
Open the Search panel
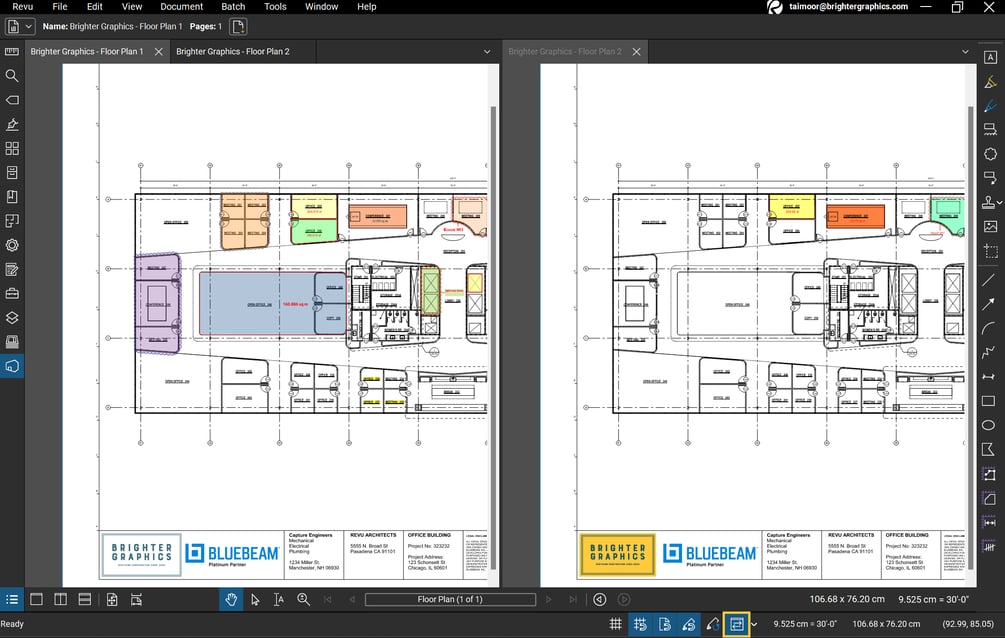(12, 75)
